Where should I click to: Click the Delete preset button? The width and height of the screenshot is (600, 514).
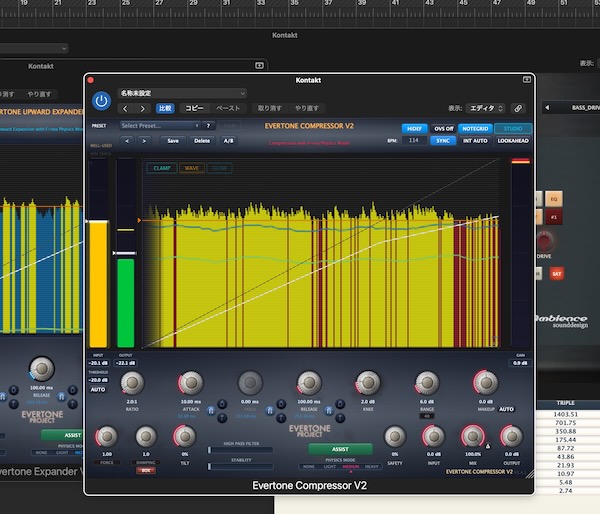[x=202, y=141]
